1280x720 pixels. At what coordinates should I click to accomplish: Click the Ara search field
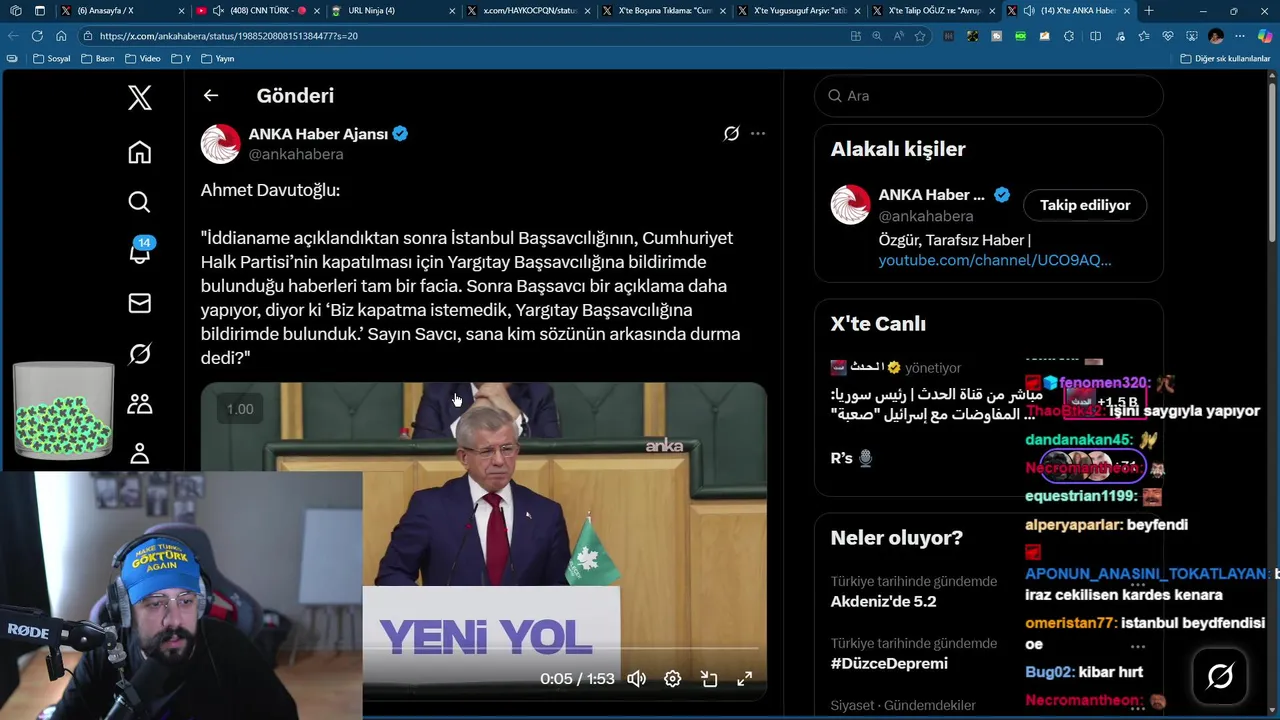(x=989, y=96)
